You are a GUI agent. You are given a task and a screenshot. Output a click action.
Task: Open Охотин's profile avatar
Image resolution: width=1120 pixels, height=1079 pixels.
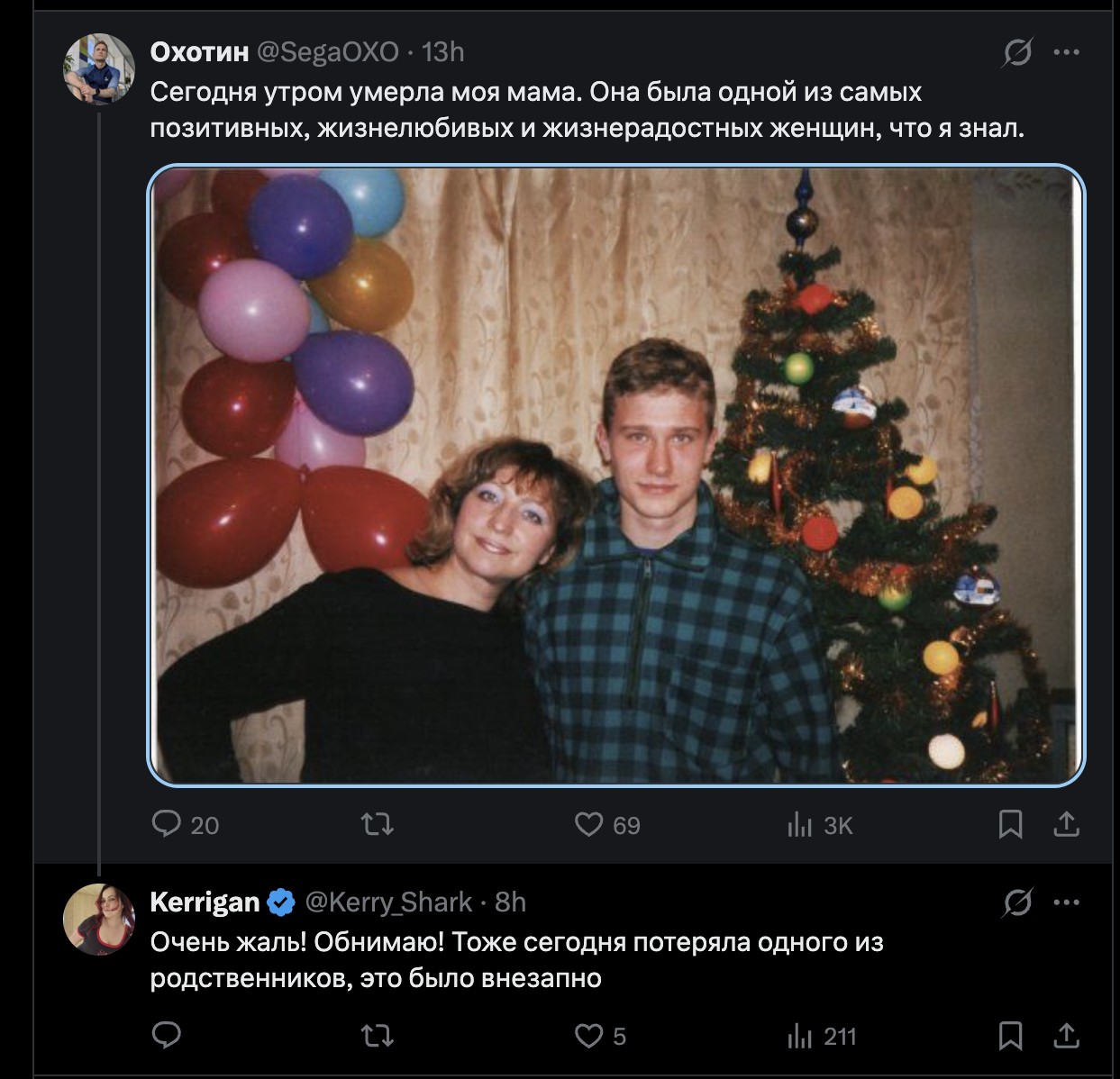coord(98,69)
